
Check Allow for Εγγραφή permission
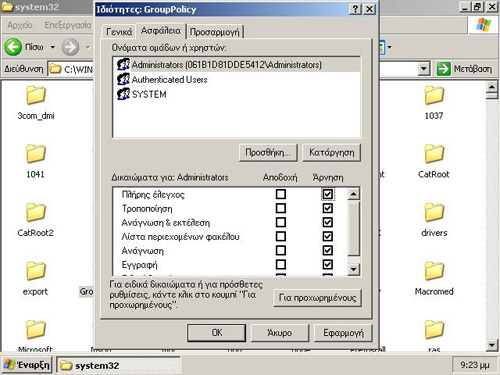281,265
